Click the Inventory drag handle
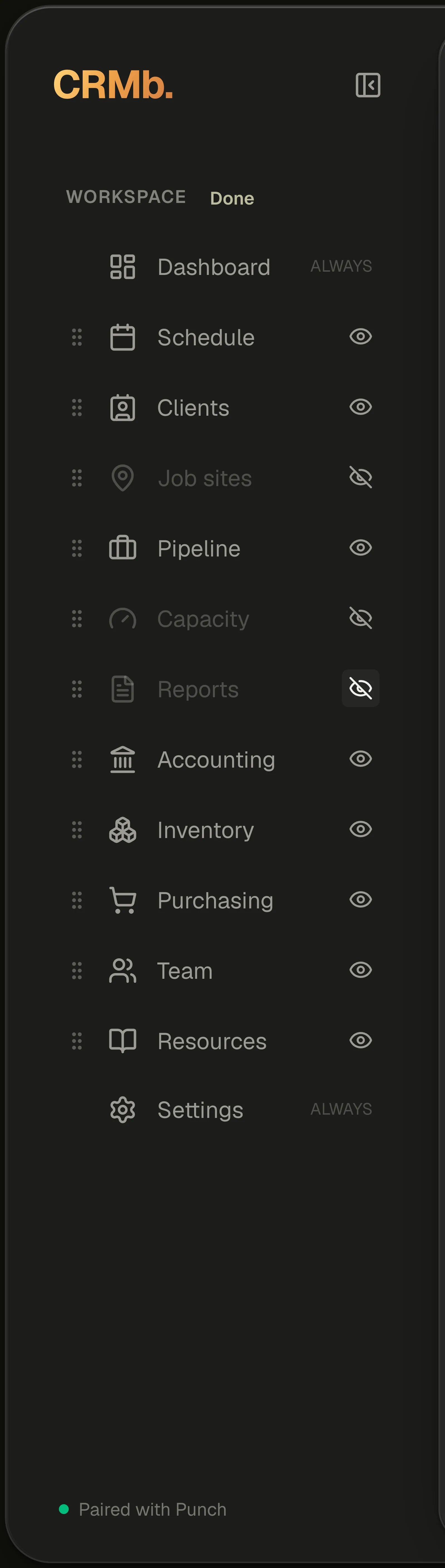This screenshot has width=445, height=1568. [77, 830]
